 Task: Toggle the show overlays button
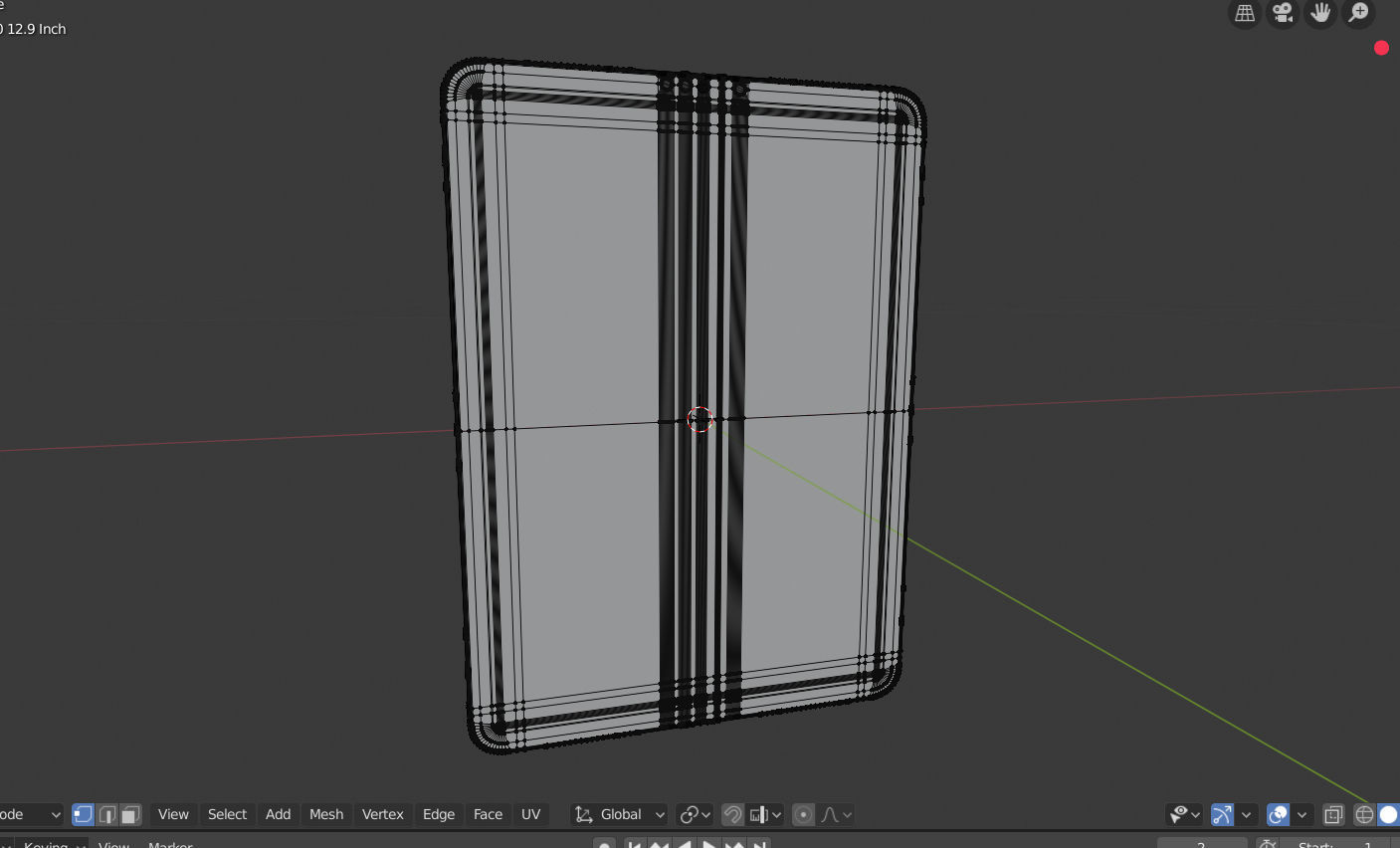(x=1279, y=814)
